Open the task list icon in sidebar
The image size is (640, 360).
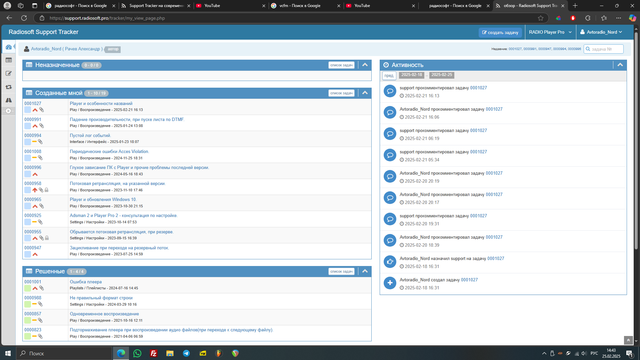pyautogui.click(x=9, y=60)
